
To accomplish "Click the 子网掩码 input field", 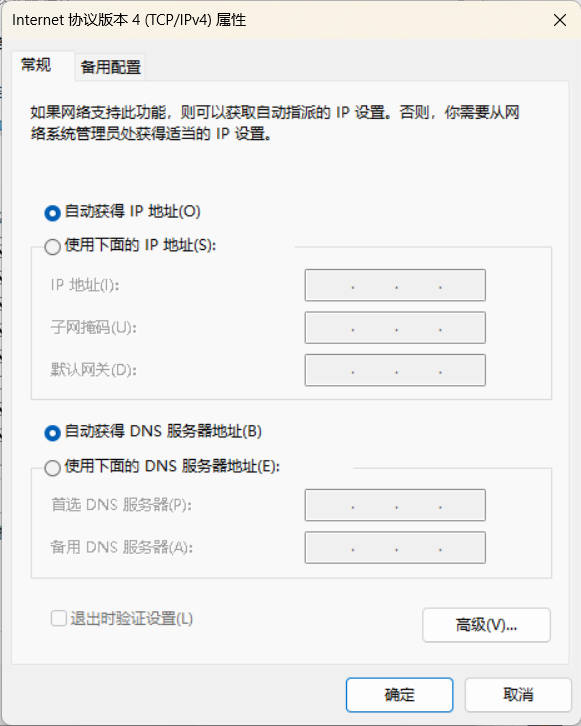I will [395, 328].
